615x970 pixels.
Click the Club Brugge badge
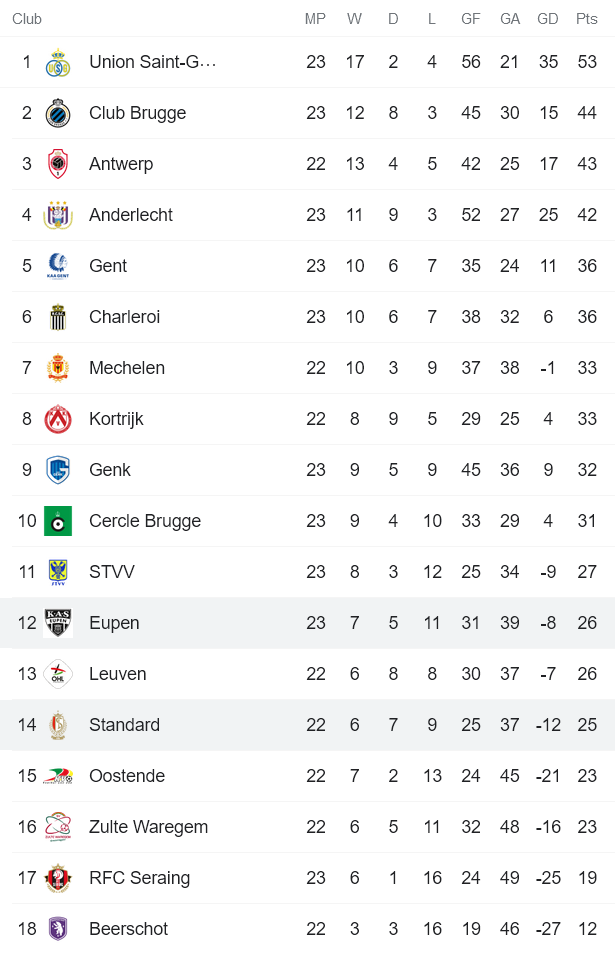click(x=59, y=112)
